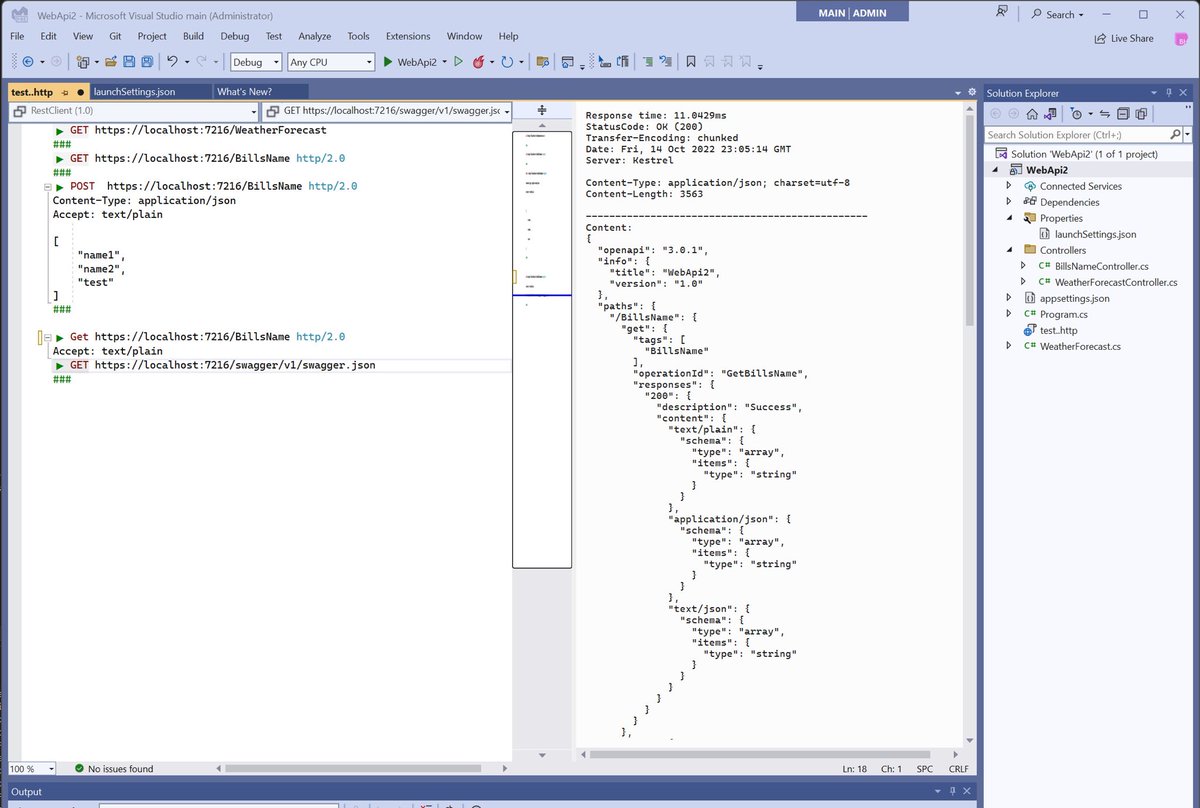Image resolution: width=1200 pixels, height=808 pixels.
Task: Click the Home icon in Solution Explorer
Action: pos(1032,113)
